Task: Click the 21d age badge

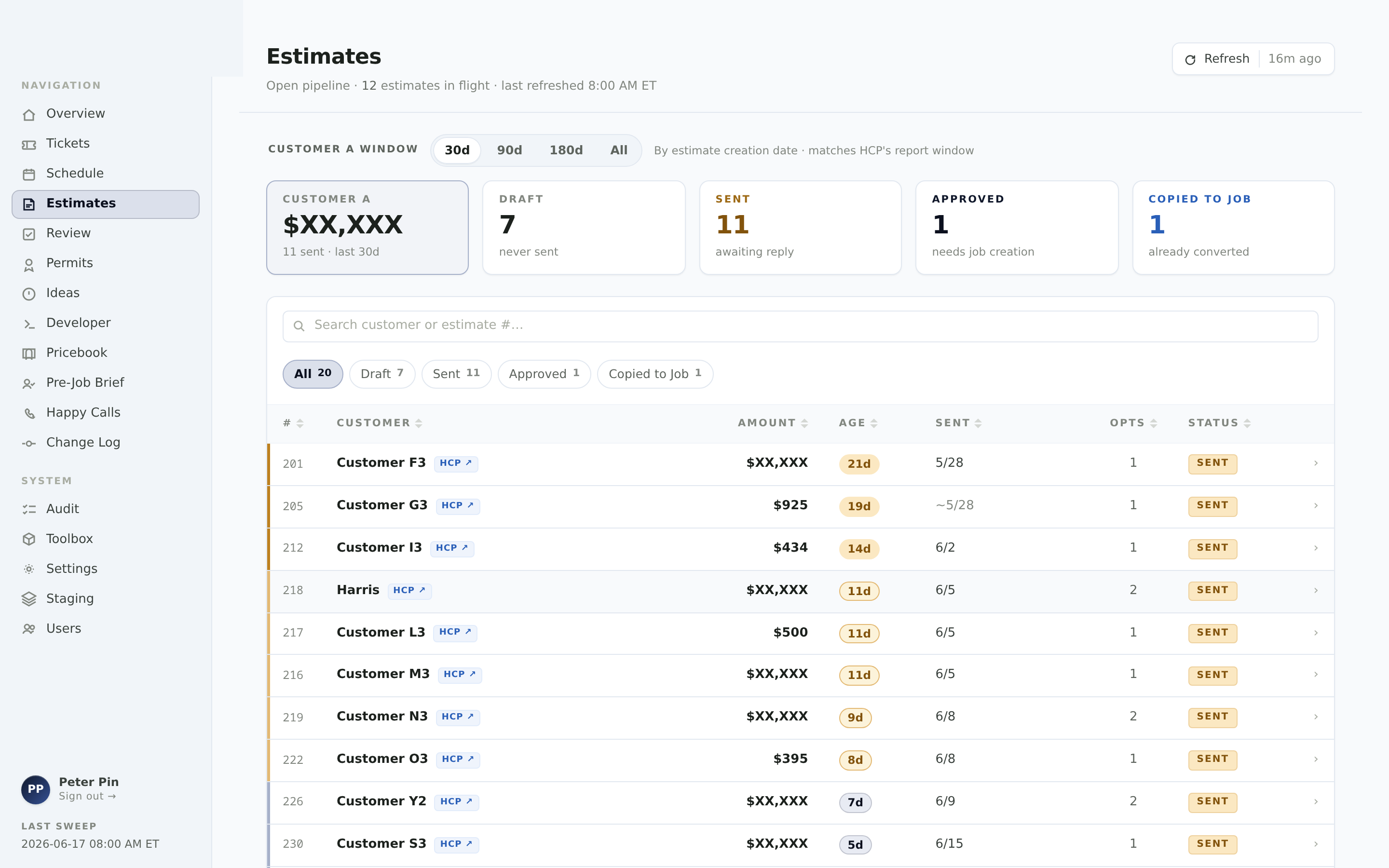Action: tap(858, 464)
